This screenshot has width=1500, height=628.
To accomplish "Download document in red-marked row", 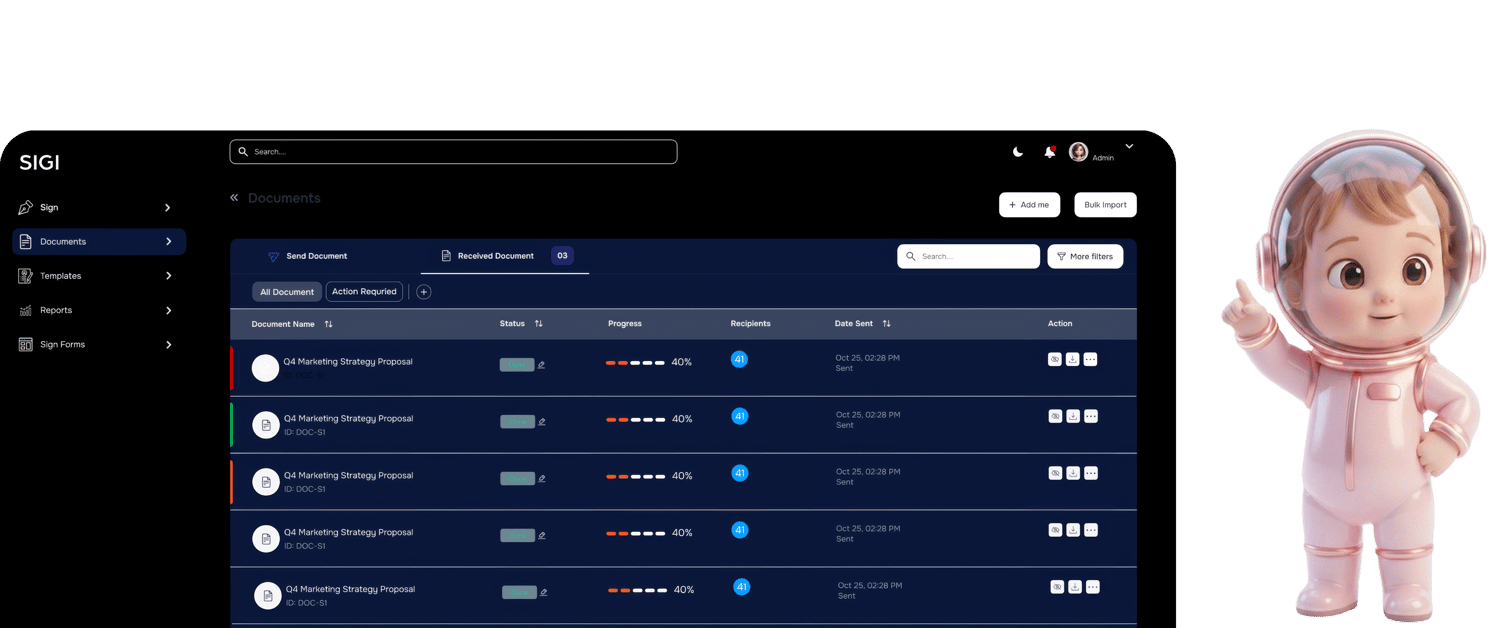I will pos(1072,359).
